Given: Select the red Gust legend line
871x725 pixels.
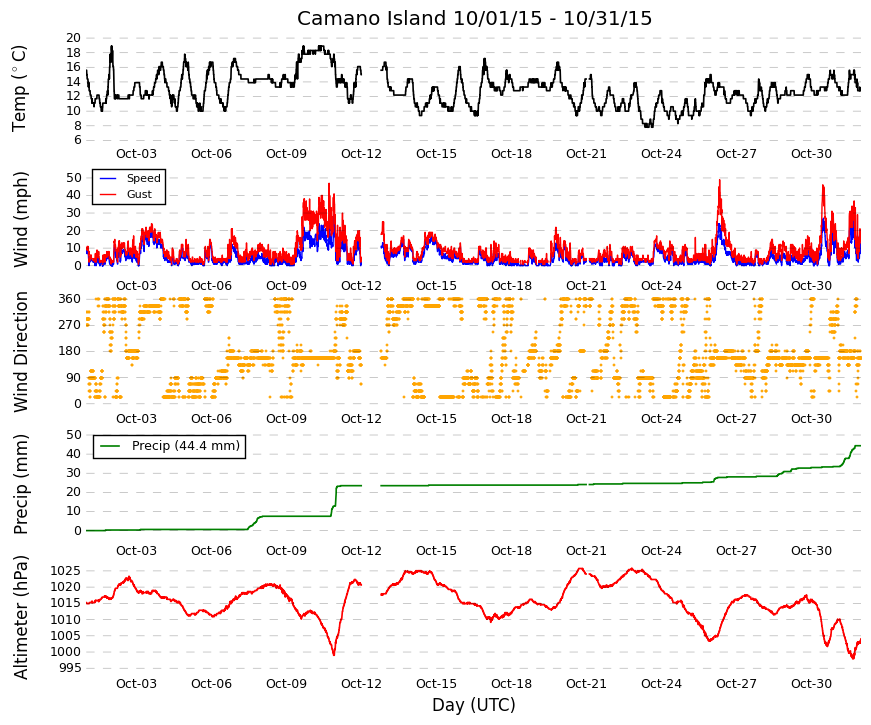Looking at the screenshot, I should [x=108, y=194].
